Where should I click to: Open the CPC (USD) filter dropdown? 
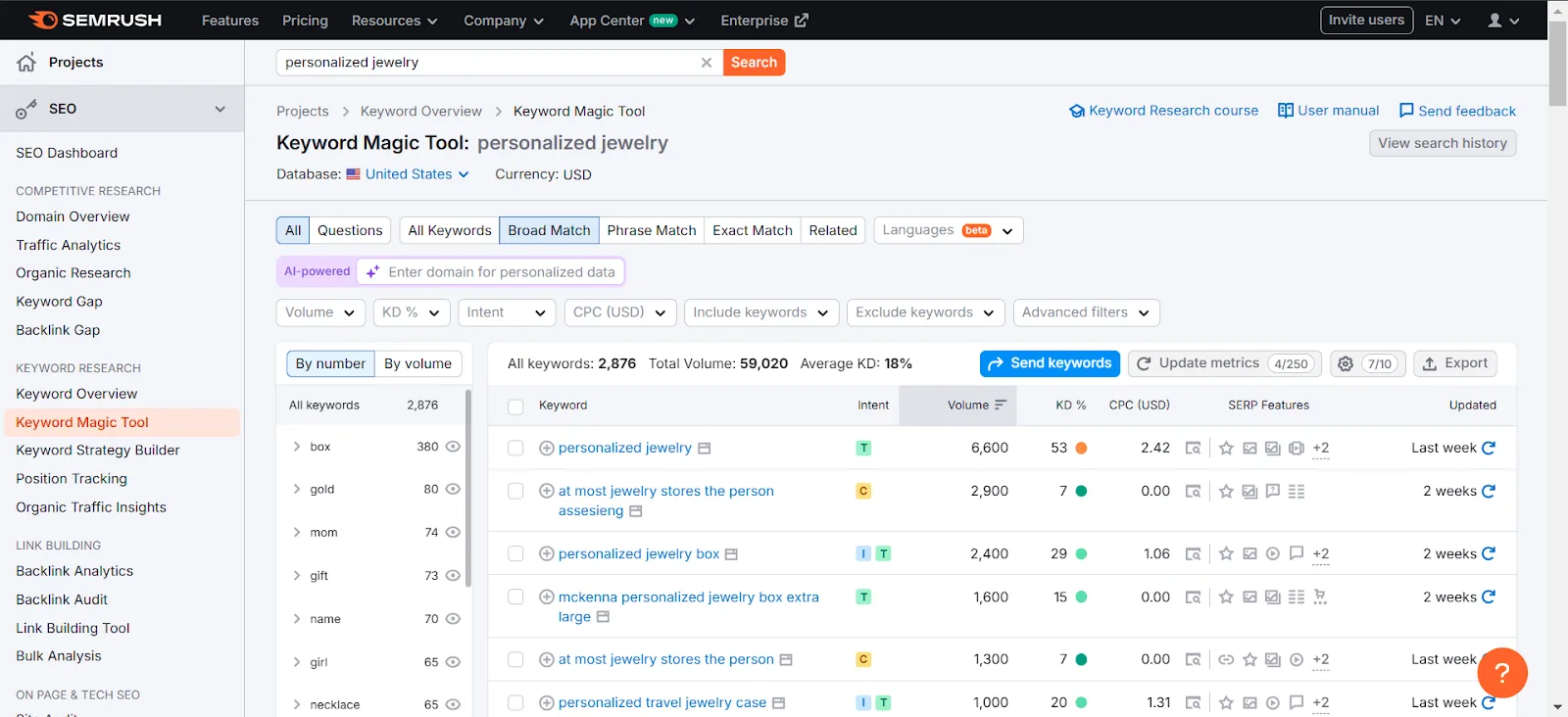pyautogui.click(x=620, y=312)
